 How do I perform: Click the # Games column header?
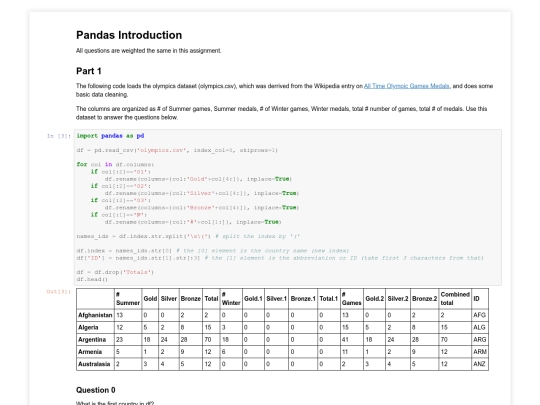tap(352, 299)
